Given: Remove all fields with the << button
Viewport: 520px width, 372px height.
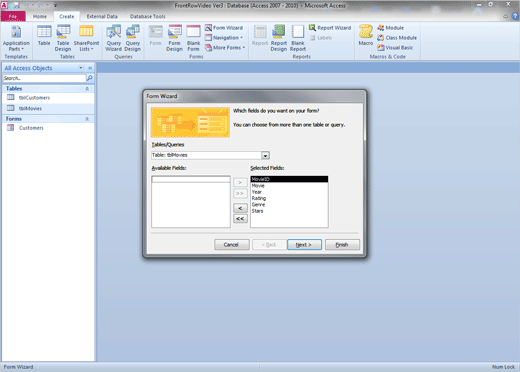Looking at the screenshot, I should [240, 219].
